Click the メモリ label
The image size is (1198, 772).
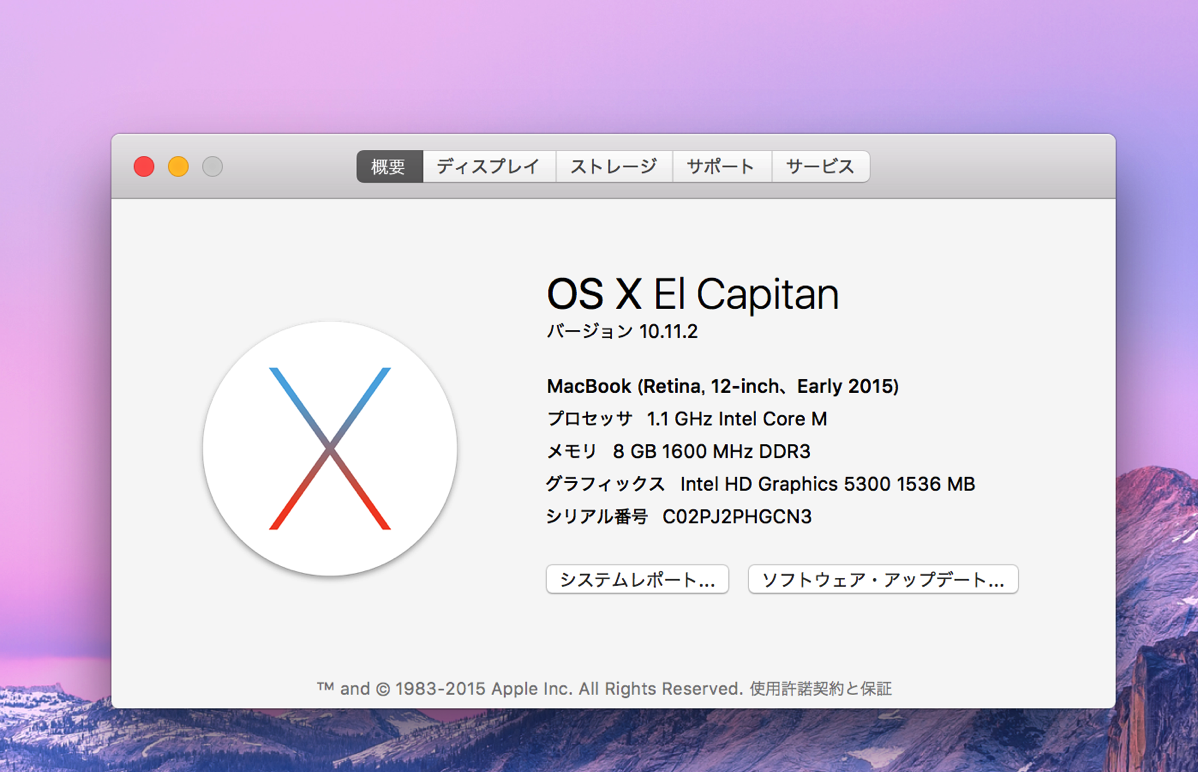tap(571, 452)
